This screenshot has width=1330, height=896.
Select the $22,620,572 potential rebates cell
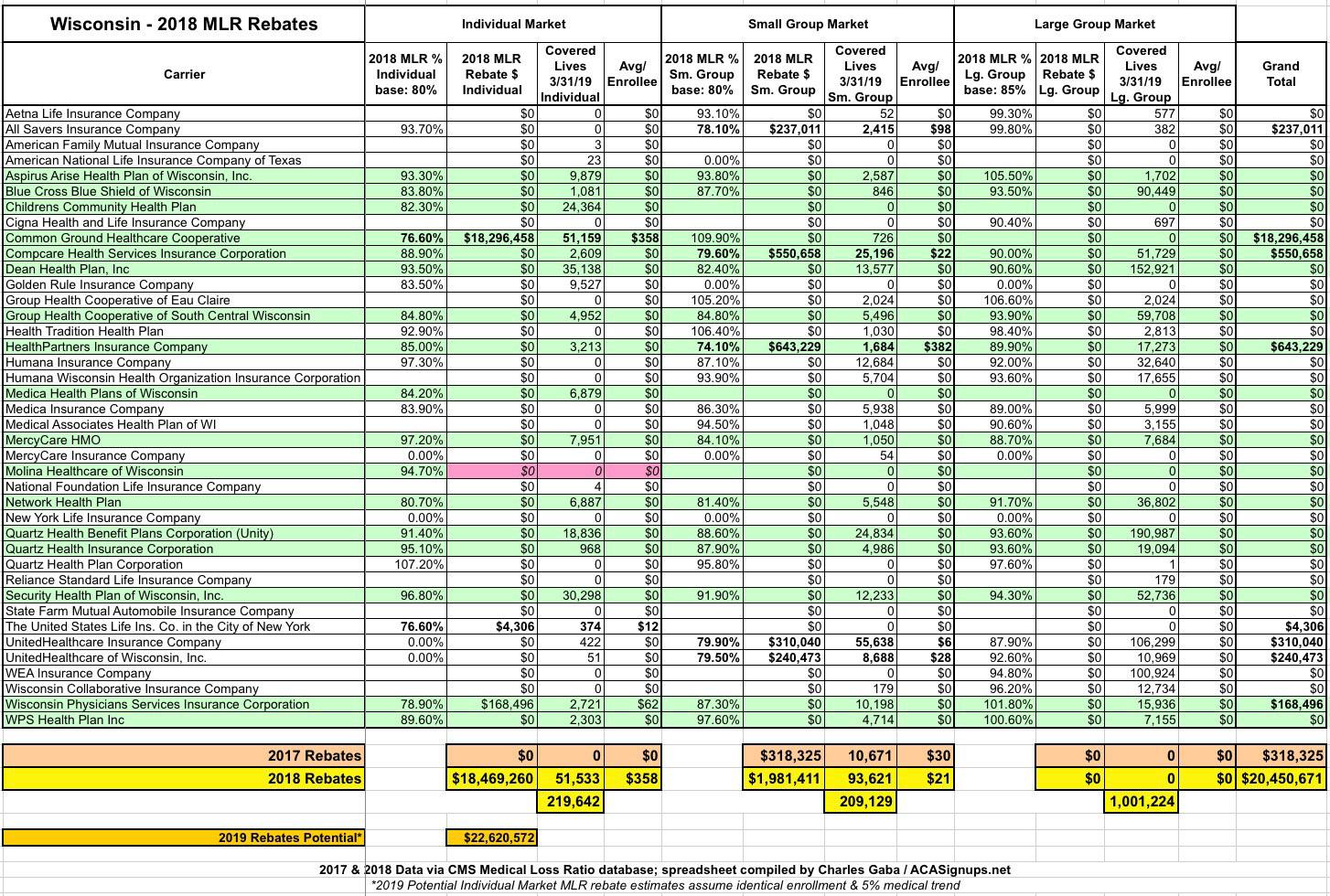[x=492, y=837]
